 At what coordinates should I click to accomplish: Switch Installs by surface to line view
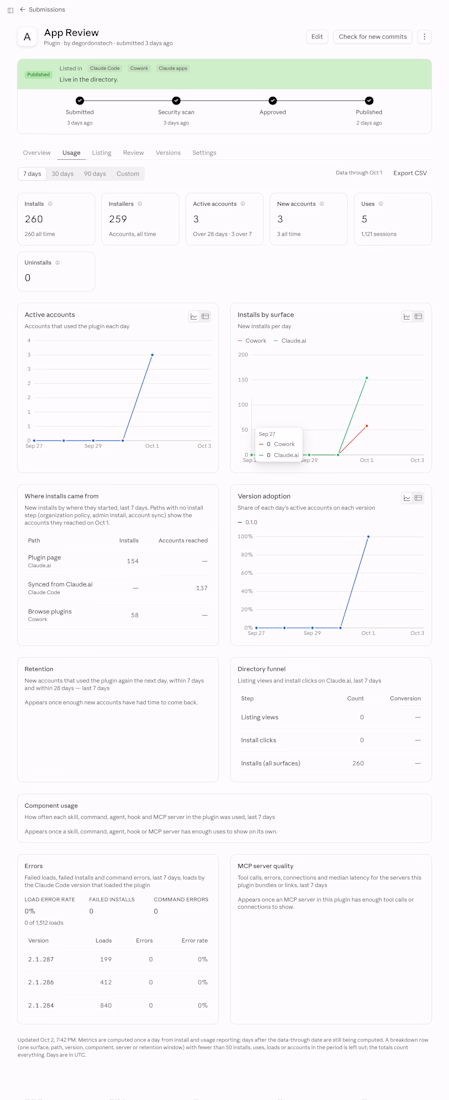(x=407, y=317)
